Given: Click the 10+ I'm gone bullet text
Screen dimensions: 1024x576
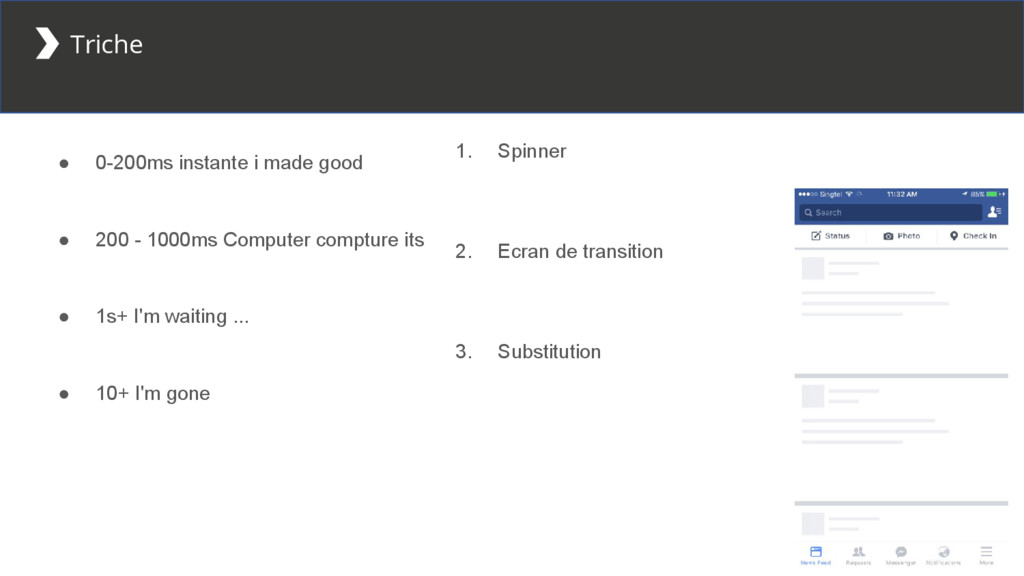Looking at the screenshot, I should click(x=153, y=393).
